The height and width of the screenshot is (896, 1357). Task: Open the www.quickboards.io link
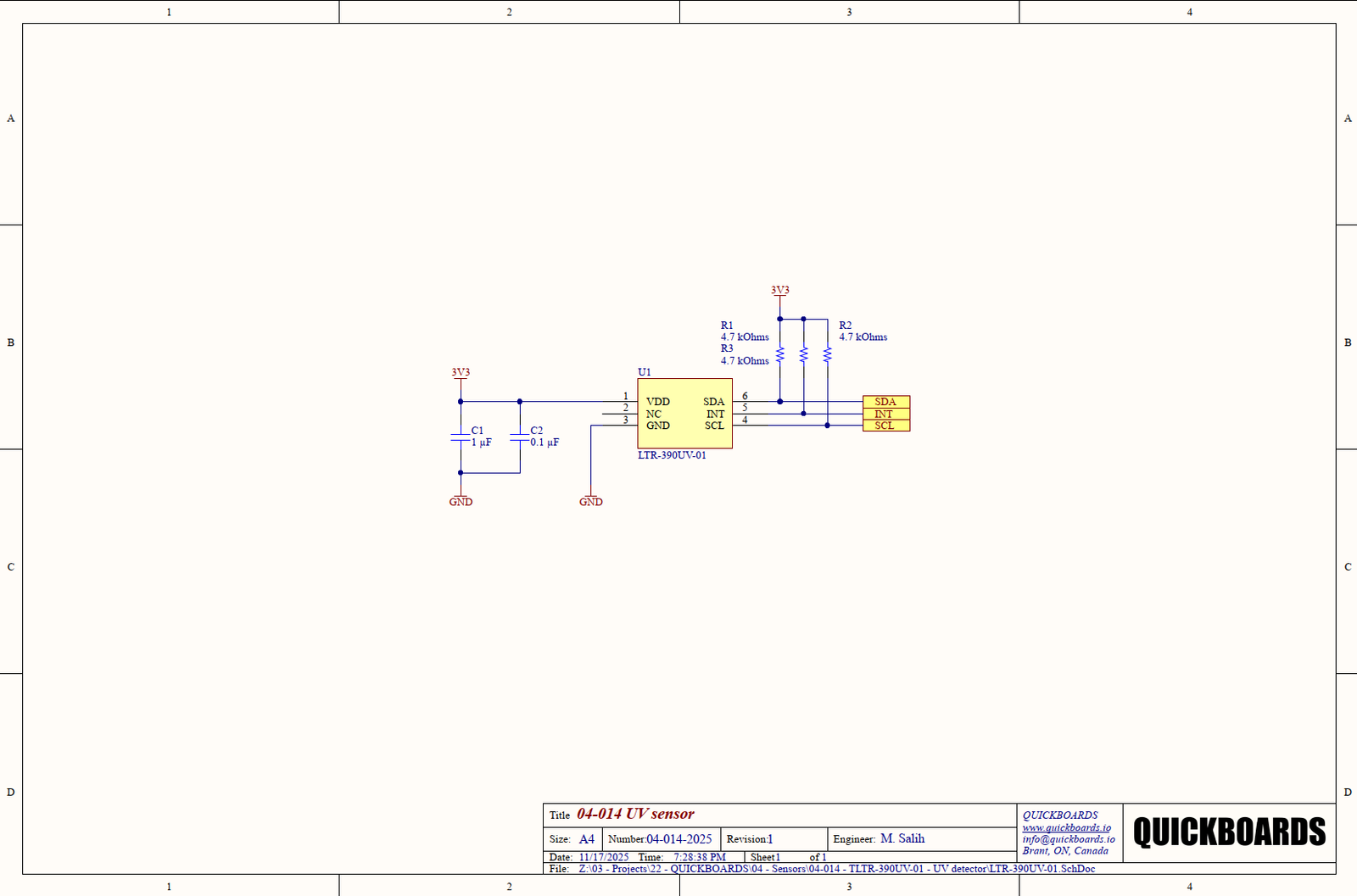point(1066,827)
